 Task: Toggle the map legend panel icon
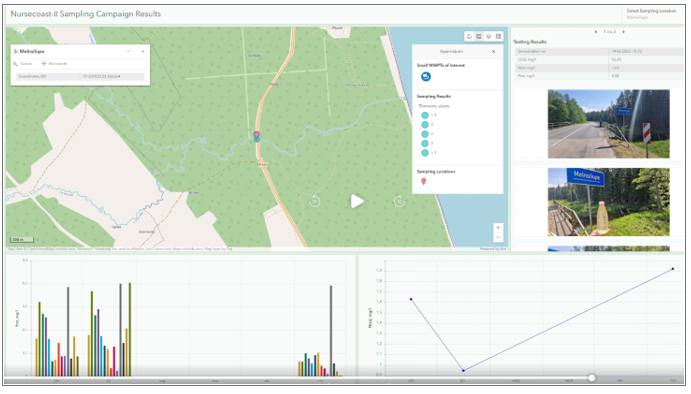click(479, 36)
